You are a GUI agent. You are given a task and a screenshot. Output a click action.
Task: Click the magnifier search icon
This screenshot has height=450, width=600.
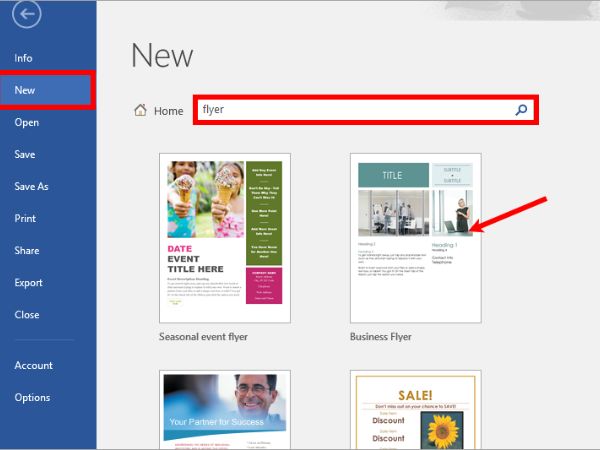[x=521, y=110]
